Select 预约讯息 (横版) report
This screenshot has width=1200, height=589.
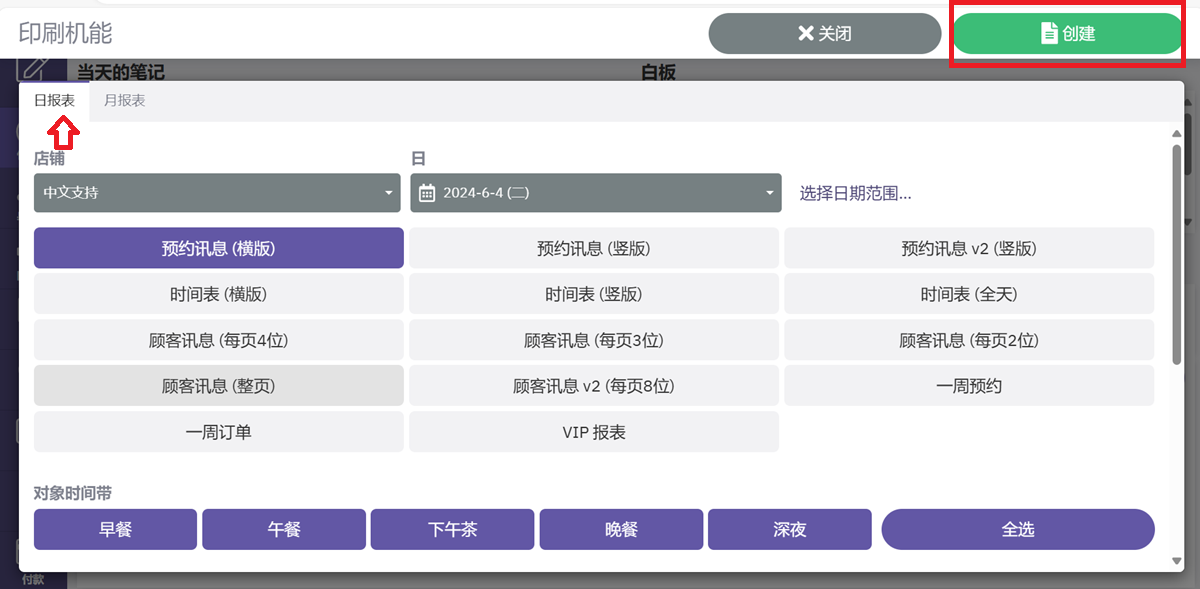click(x=219, y=248)
